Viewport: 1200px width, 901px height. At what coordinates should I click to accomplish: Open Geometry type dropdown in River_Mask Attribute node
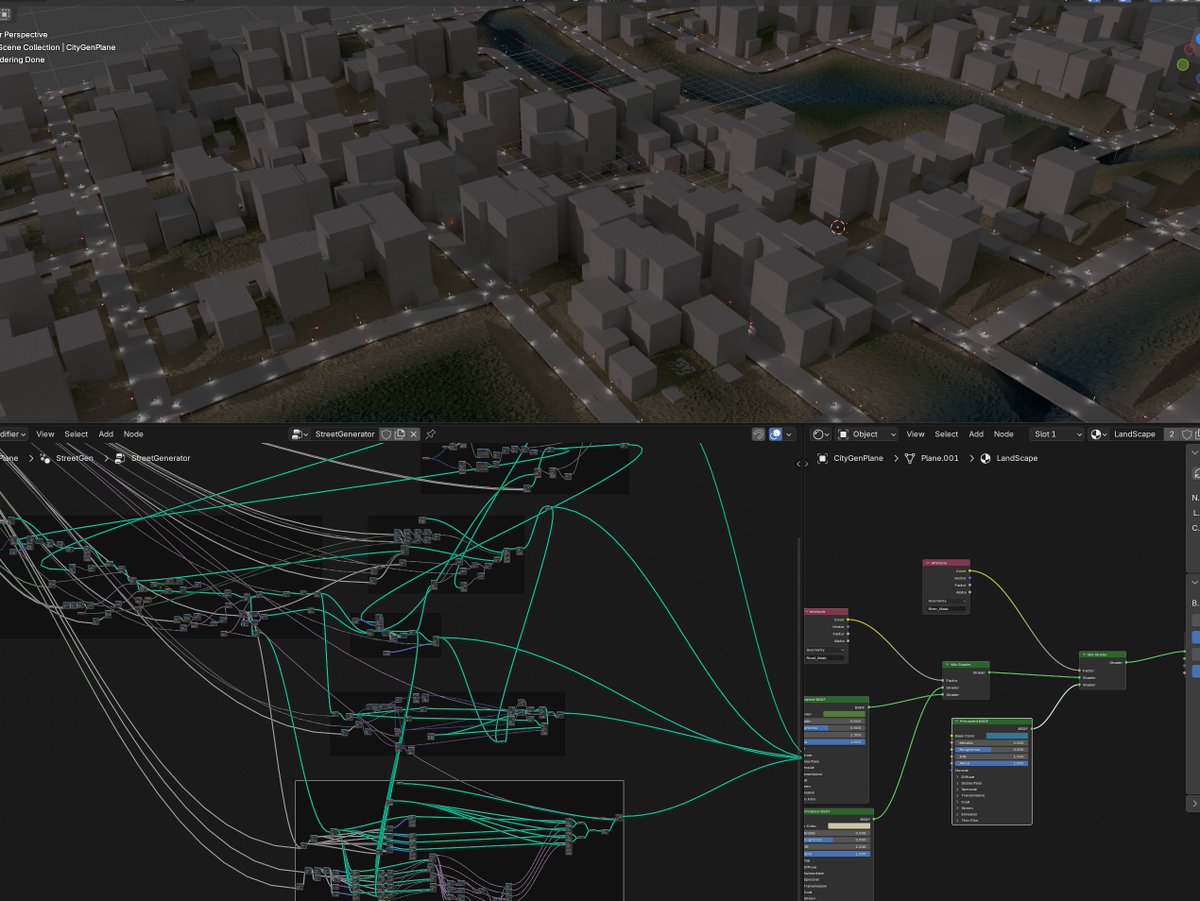tap(946, 601)
